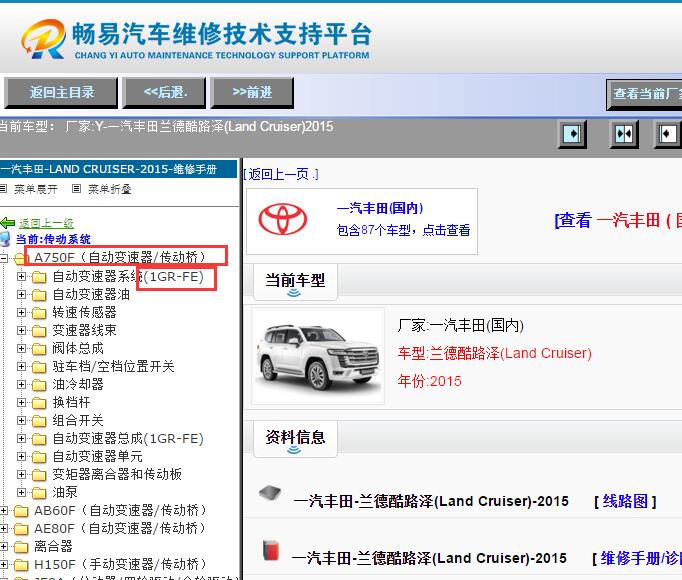Open 阀体总成 tree item

[x=78, y=348]
